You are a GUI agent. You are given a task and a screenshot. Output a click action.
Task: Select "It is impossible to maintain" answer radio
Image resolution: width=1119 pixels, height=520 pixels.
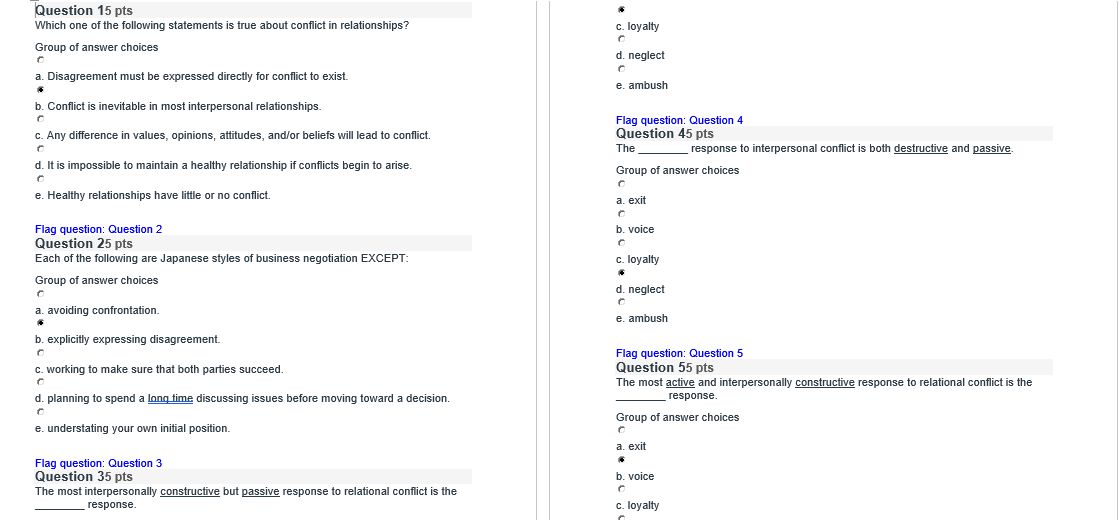[39, 149]
